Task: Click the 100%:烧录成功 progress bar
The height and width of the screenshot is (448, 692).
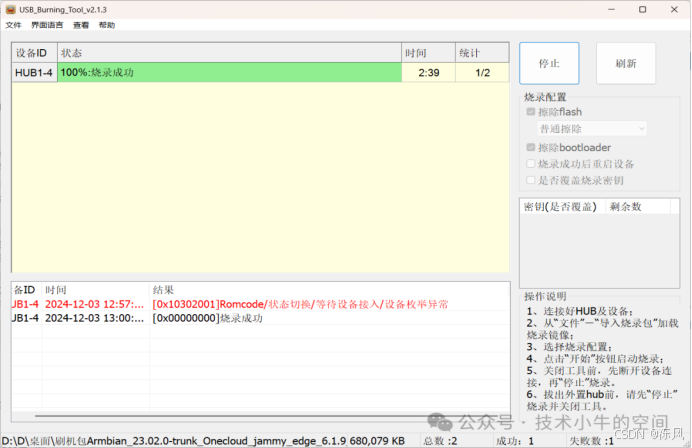Action: (x=229, y=72)
